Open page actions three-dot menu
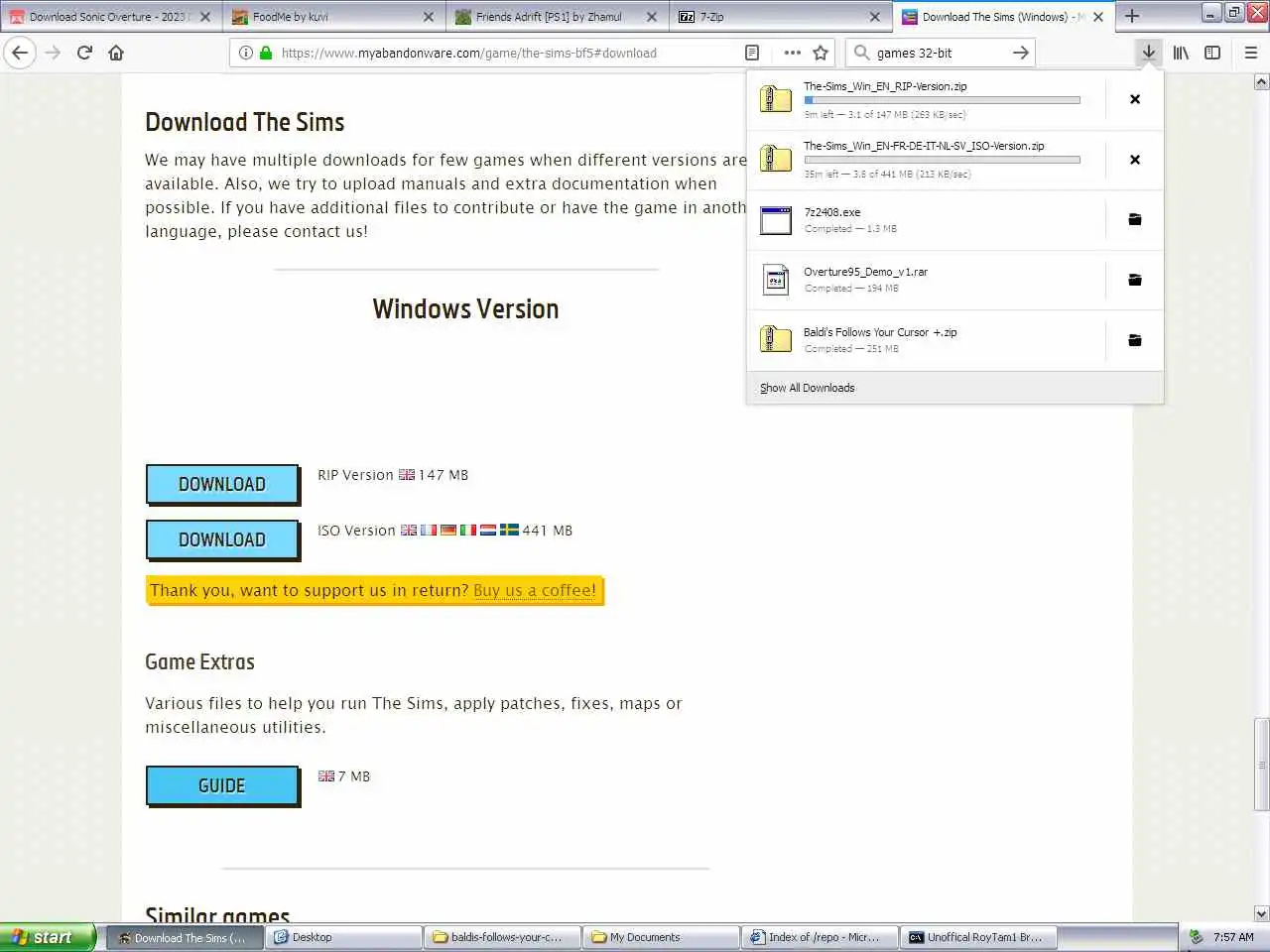This screenshot has height=952, width=1270. click(792, 53)
